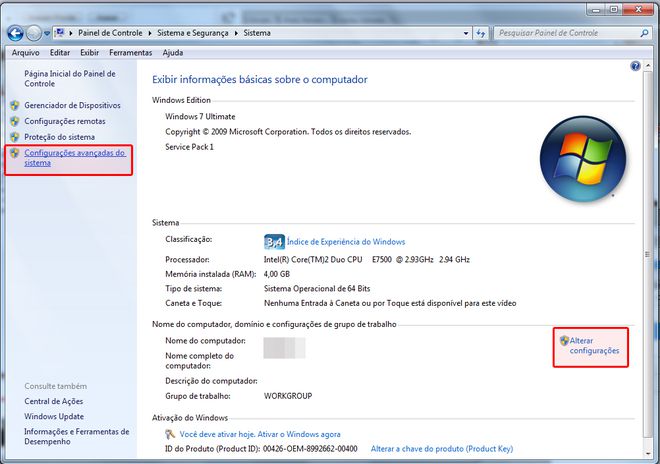Click the vertical scrollbar thumb
The height and width of the screenshot is (464, 660).
point(648,254)
